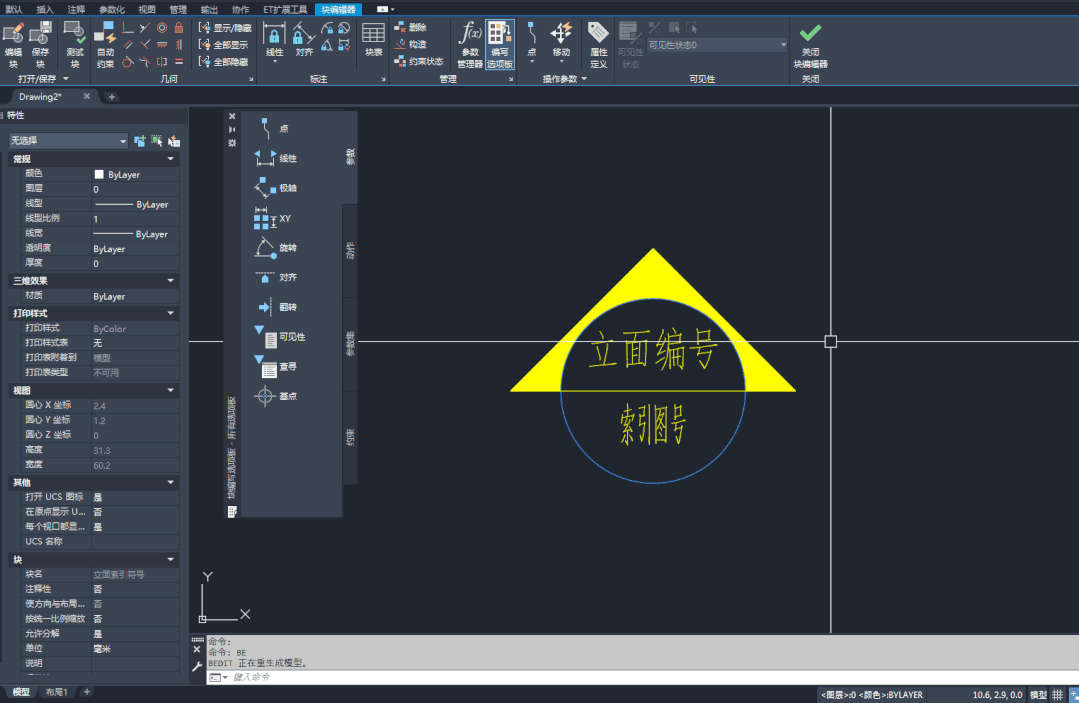Select the 点 parameter in authoring palette

273,128
